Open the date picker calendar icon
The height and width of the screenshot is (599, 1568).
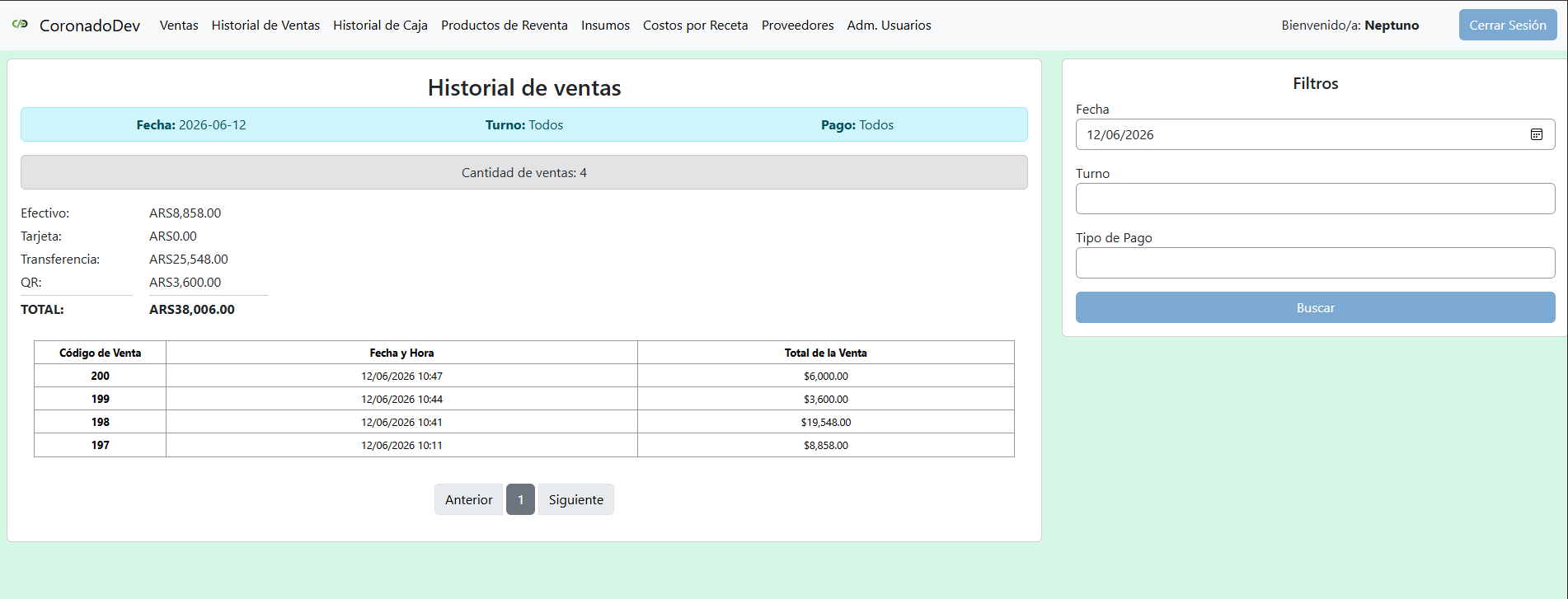tap(1537, 134)
